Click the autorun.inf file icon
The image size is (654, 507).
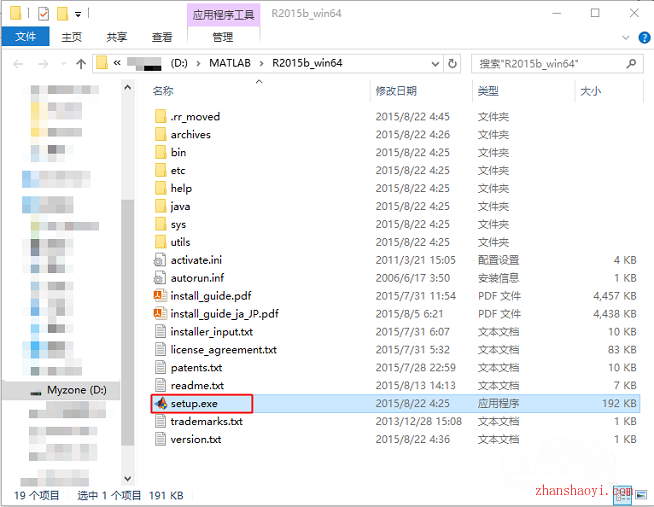tap(160, 278)
